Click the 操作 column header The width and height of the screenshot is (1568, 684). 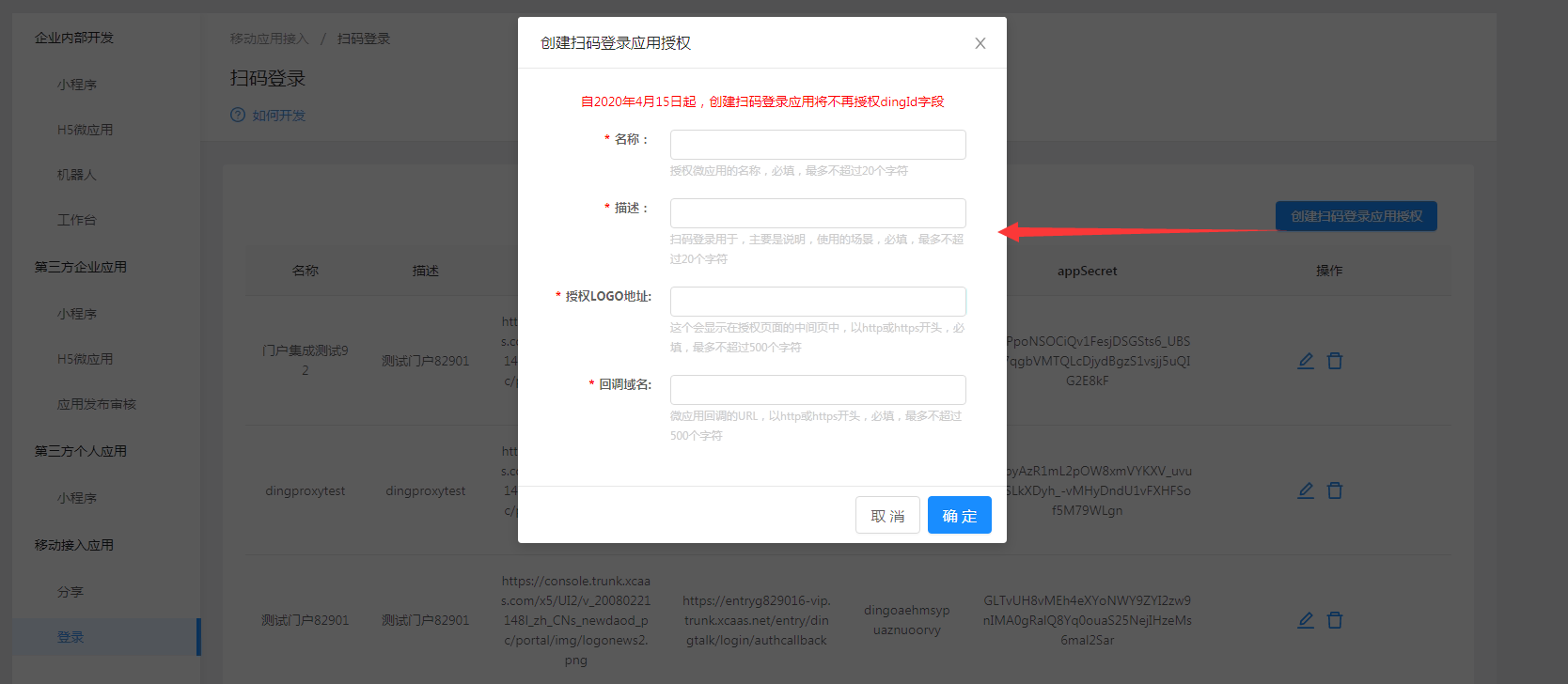1329,271
